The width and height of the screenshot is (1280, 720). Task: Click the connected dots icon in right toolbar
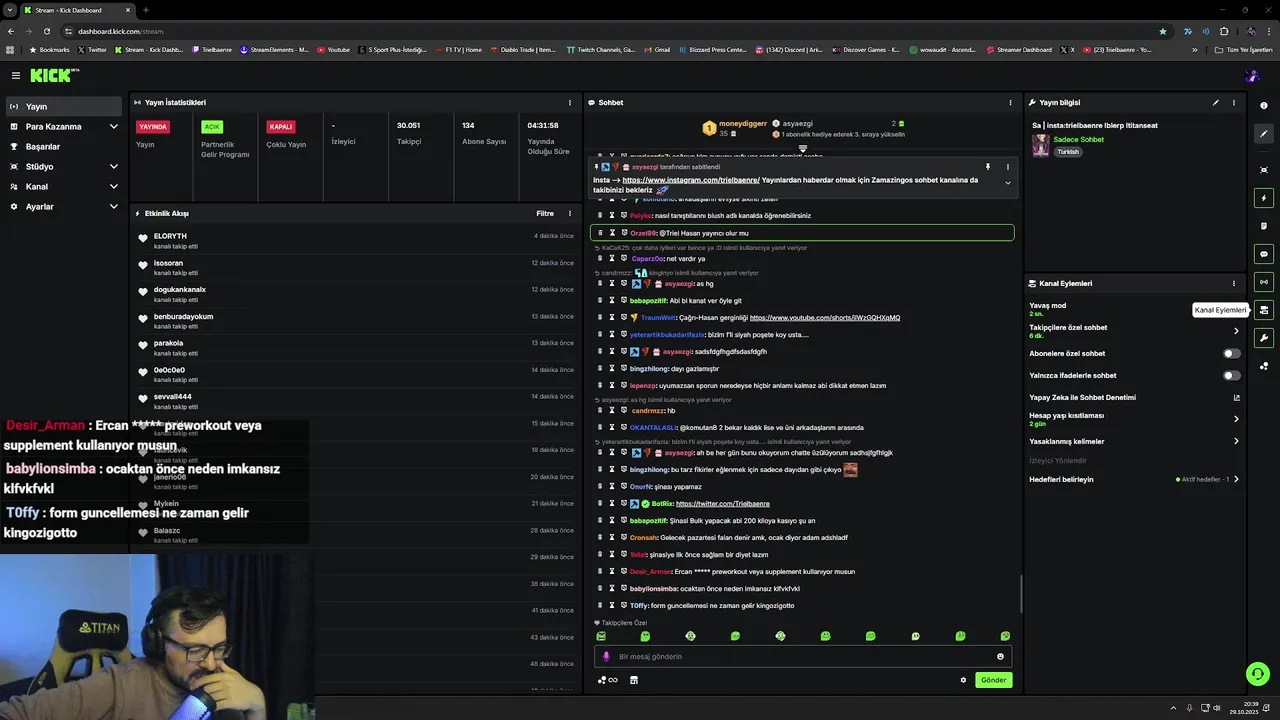click(1264, 366)
